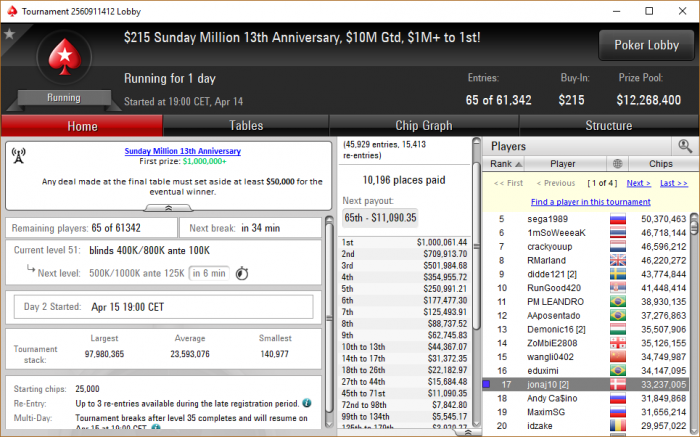The height and width of the screenshot is (437, 700).
Task: Click the globe country column header
Action: 617,164
